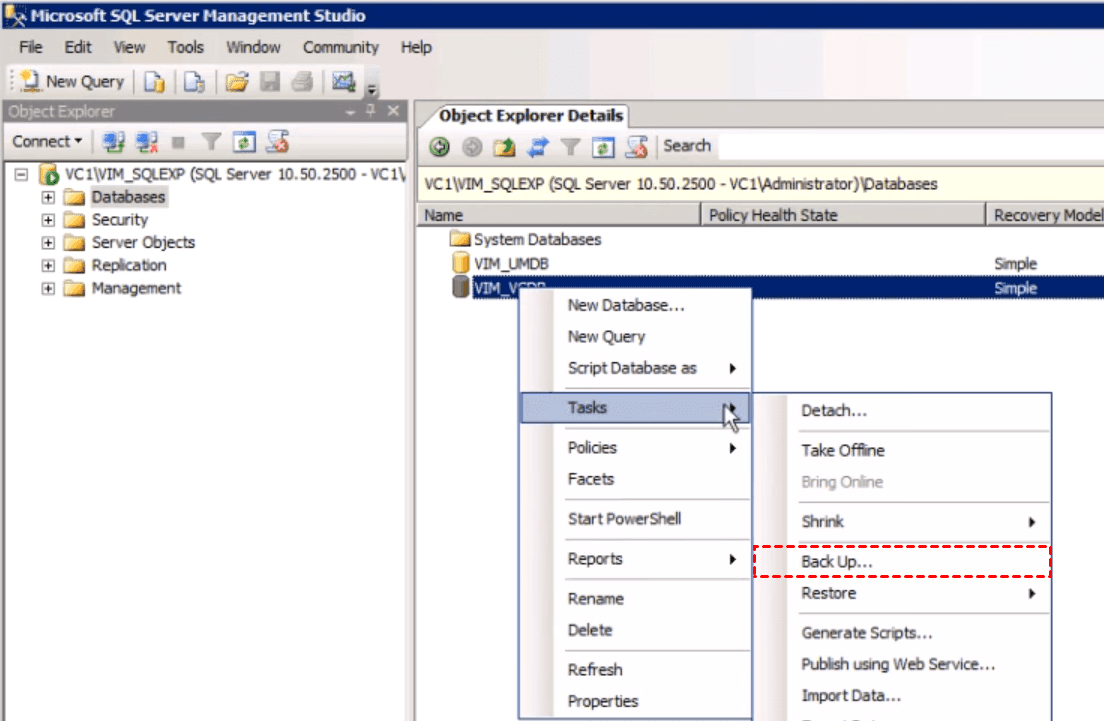Select Server Objects in the tree
The width and height of the screenshot is (1104, 721).
point(143,242)
